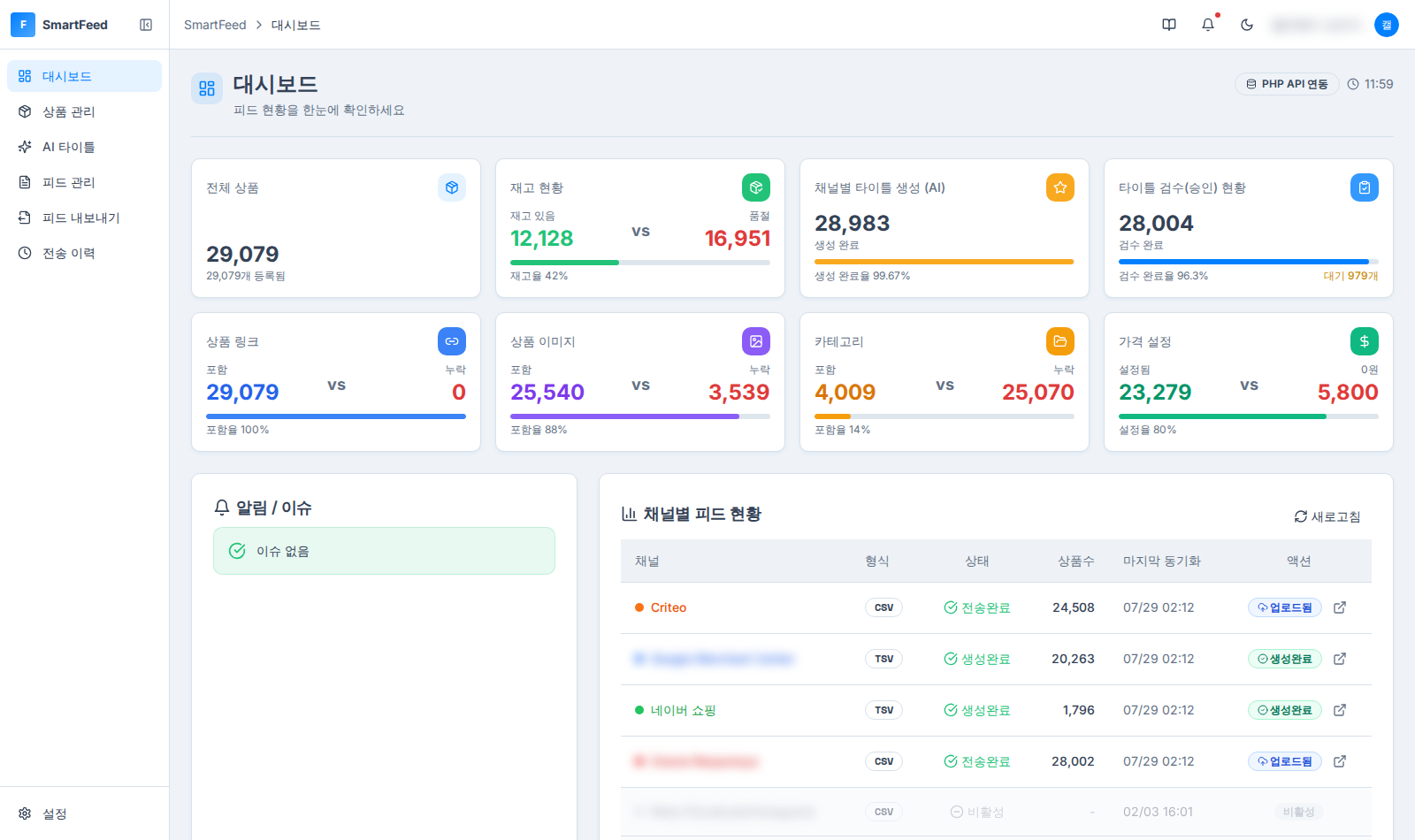1415x840 pixels.
Task: Click the clock icon beside 11:59
Action: [x=1353, y=84]
